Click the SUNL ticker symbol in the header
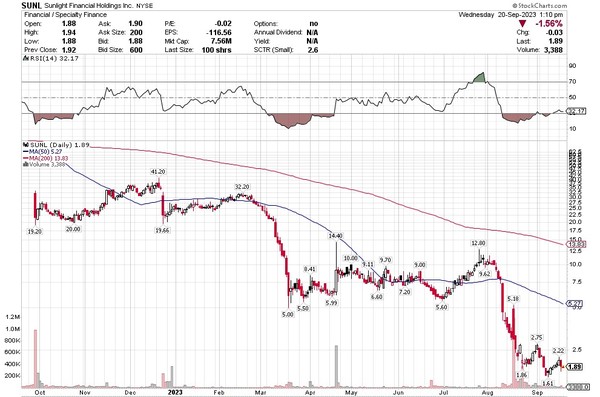 [31, 5]
